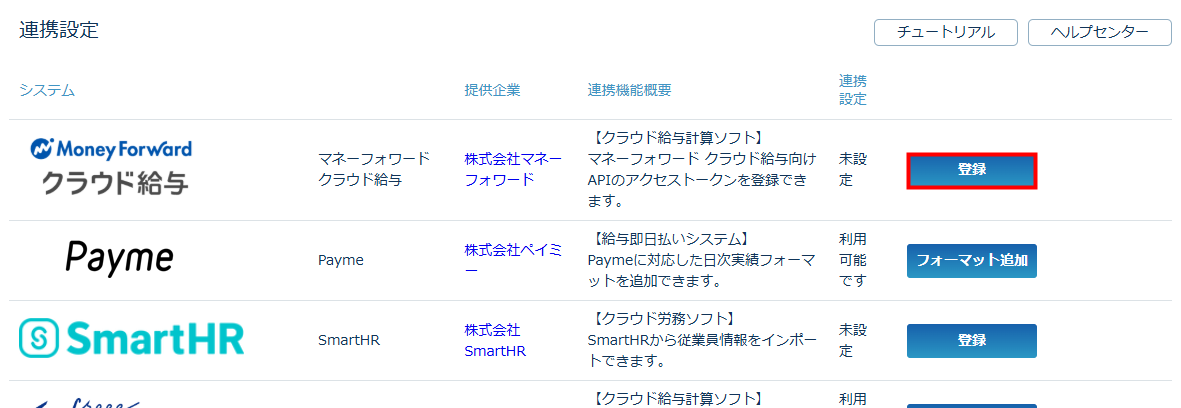
Task: Click the 連携設定 column header in table
Action: 853,90
